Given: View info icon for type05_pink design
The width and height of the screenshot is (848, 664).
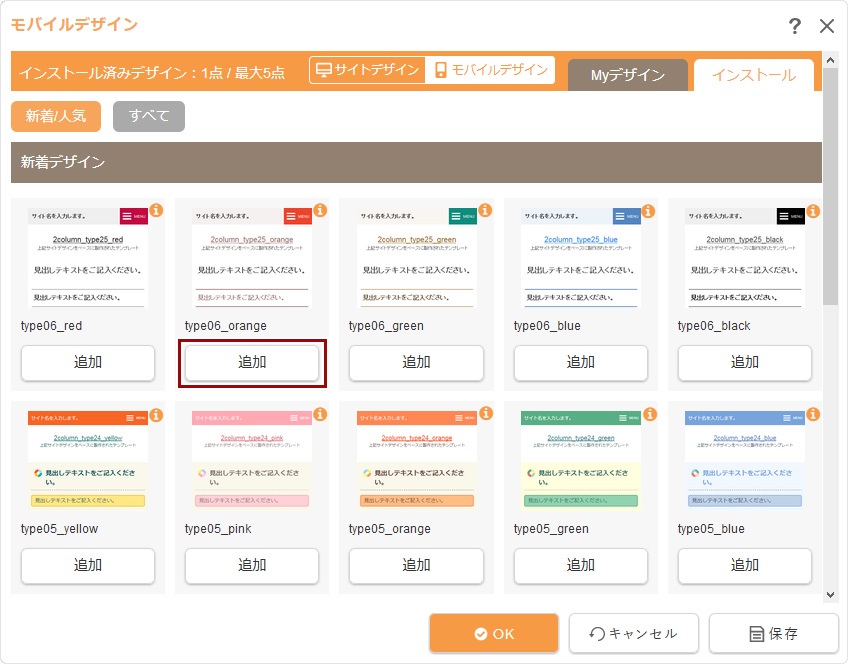Looking at the screenshot, I should point(320,413).
